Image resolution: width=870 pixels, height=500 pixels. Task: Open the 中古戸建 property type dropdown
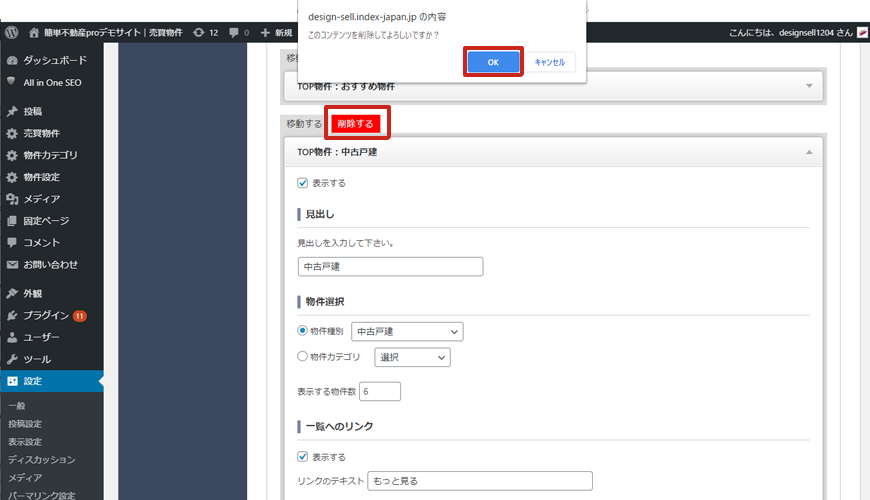click(407, 331)
